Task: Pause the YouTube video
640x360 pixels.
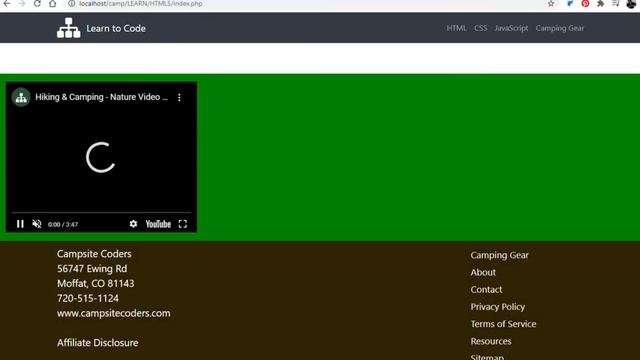Action: coord(20,224)
